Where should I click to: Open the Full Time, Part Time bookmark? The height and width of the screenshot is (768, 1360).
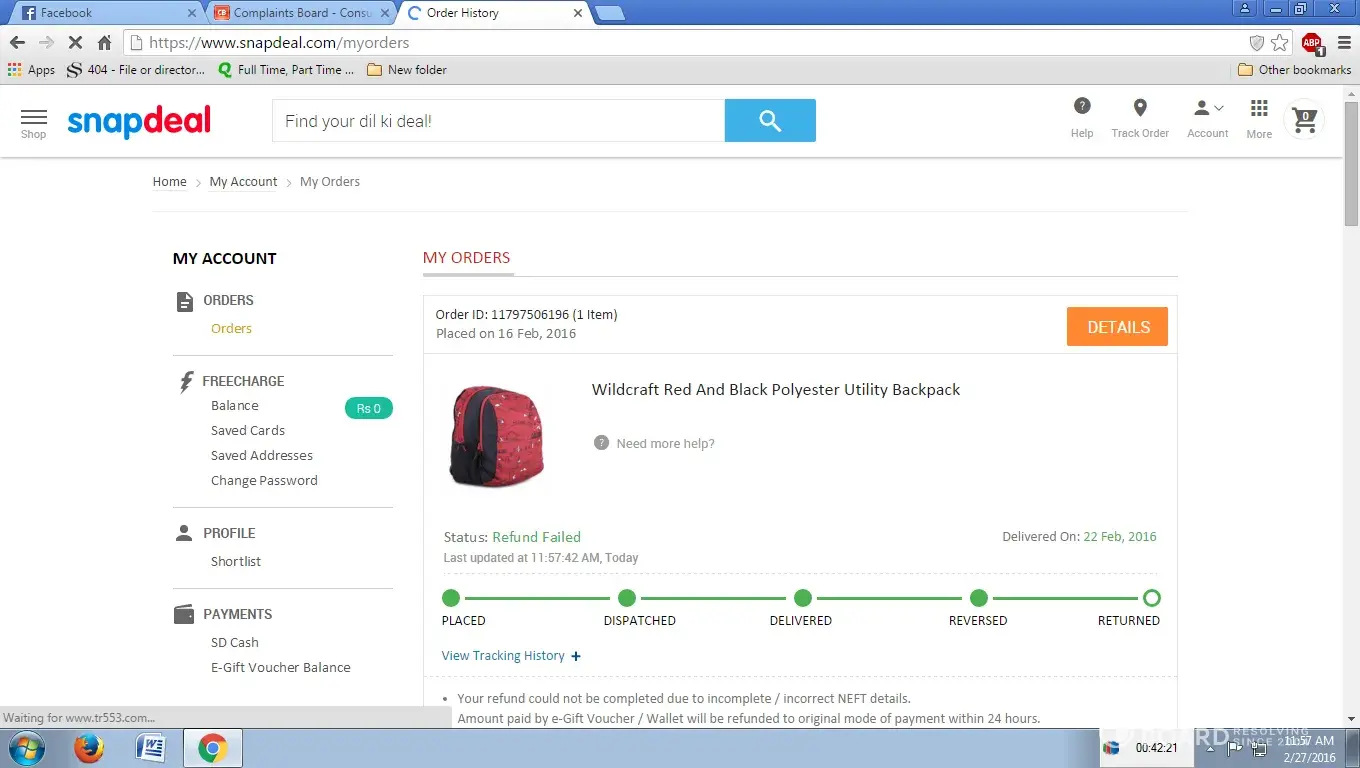point(286,70)
